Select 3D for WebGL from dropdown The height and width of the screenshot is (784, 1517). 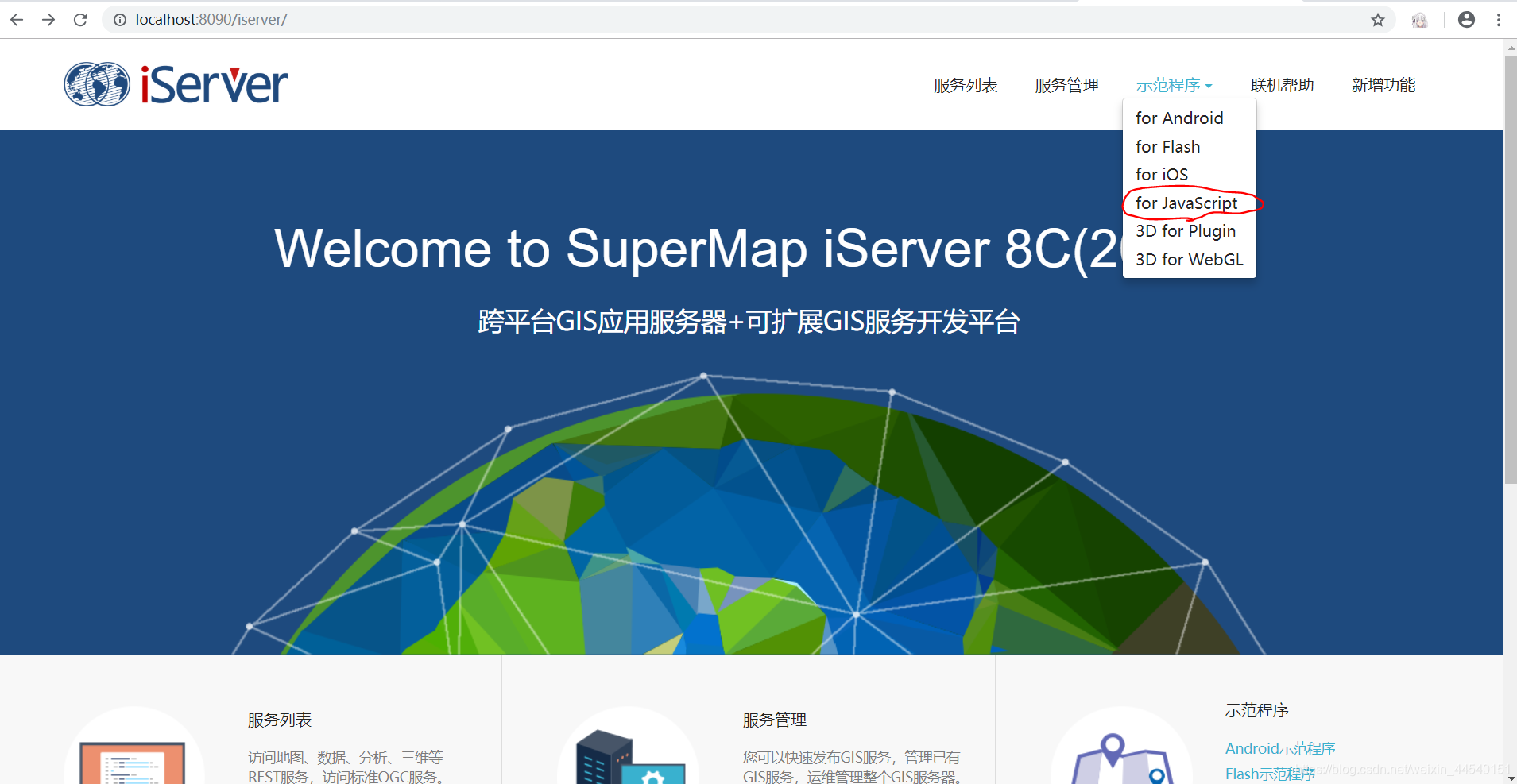pyautogui.click(x=1189, y=260)
